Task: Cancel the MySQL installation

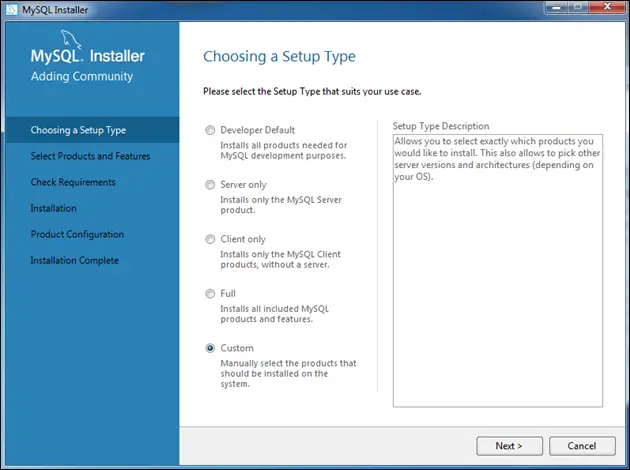Action: coord(582,446)
